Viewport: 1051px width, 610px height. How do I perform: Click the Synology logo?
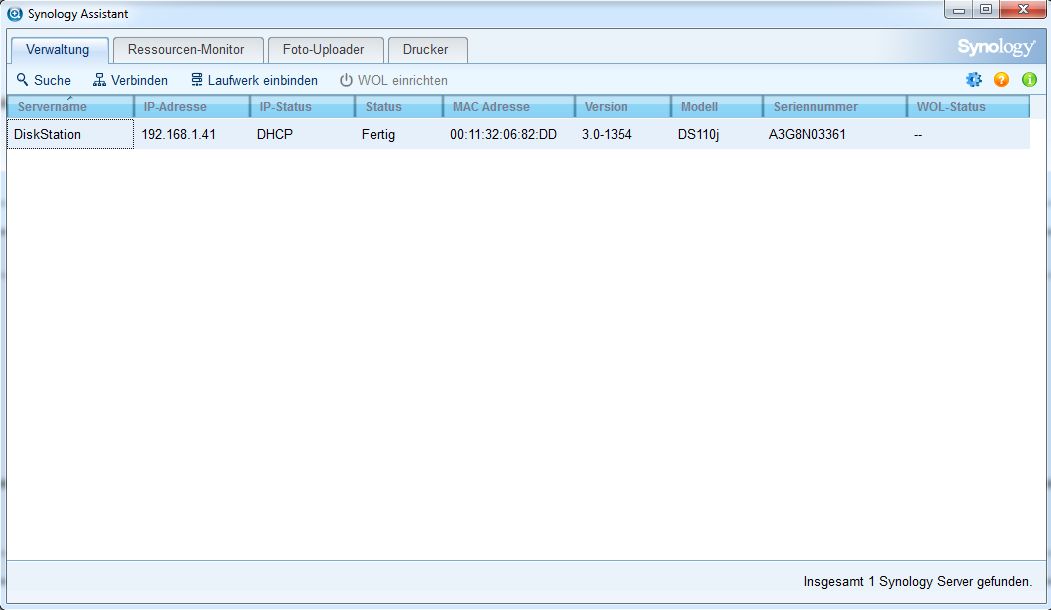click(x=995, y=48)
